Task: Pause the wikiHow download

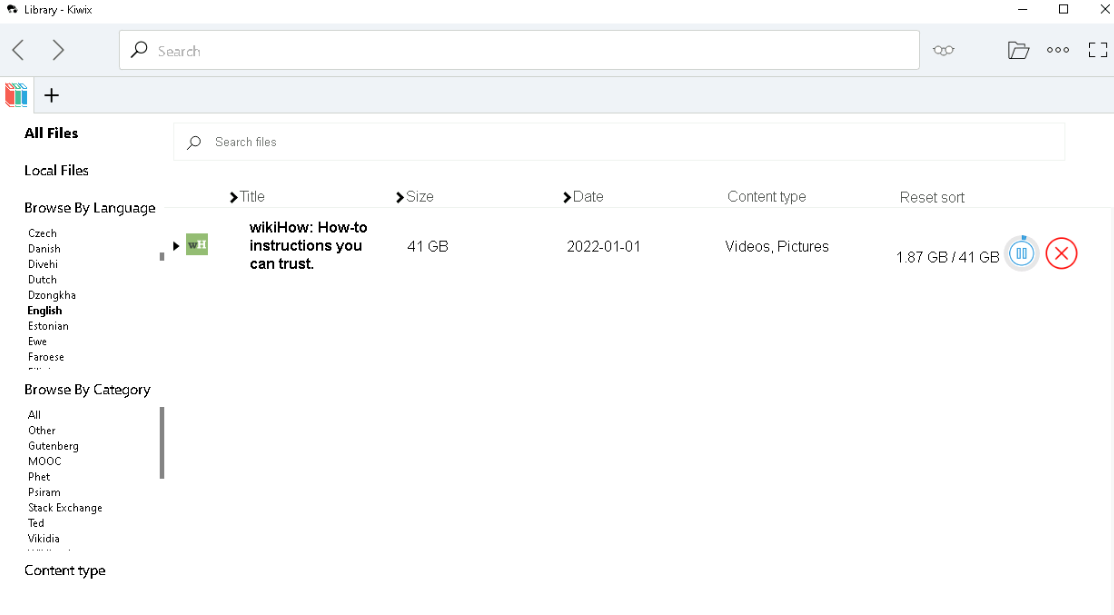Action: click(x=1021, y=254)
